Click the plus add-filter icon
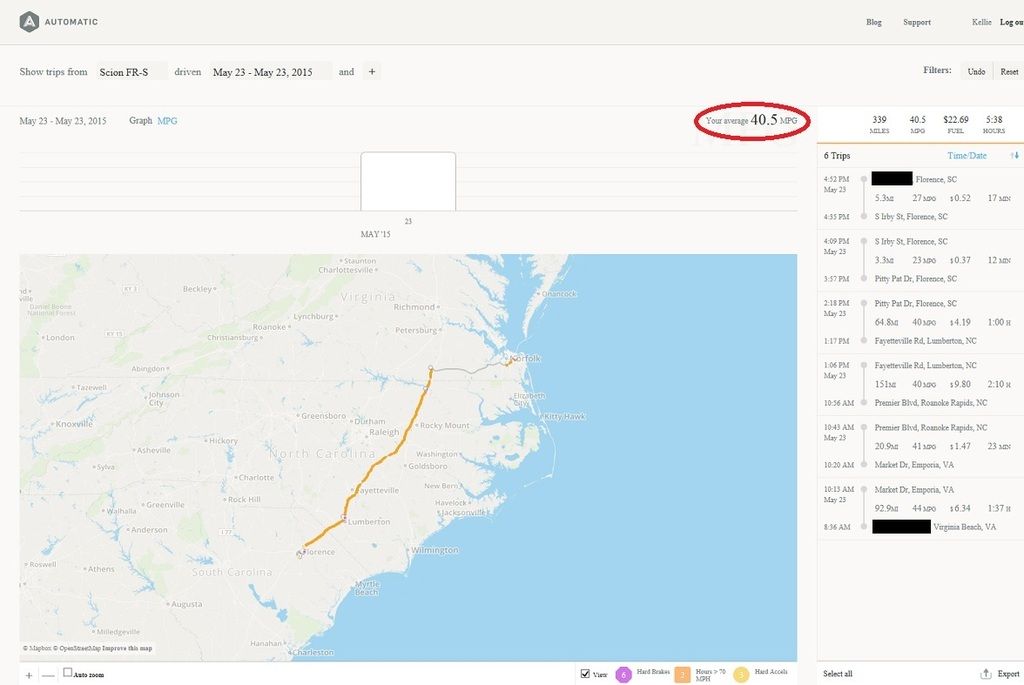The image size is (1024, 685). [x=371, y=72]
